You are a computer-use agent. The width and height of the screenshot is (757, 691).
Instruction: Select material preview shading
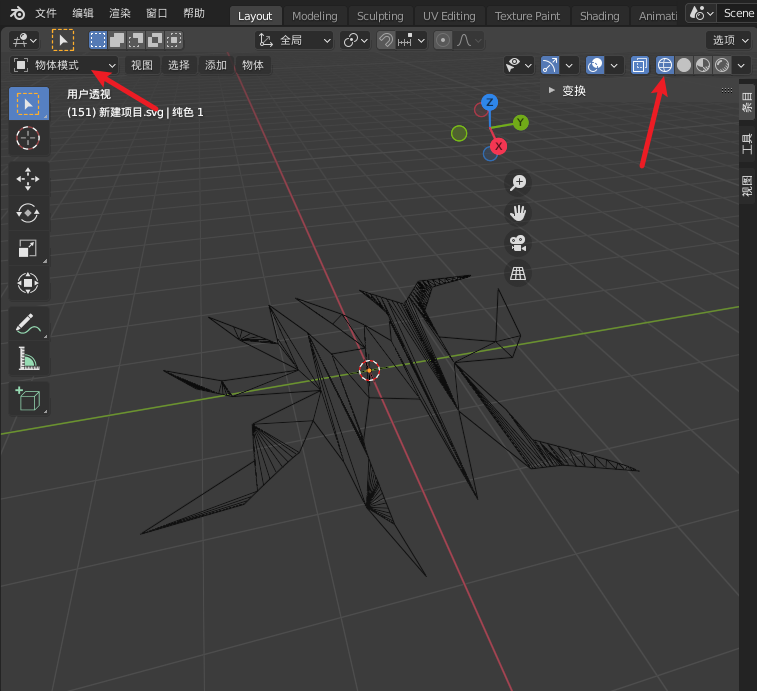(703, 65)
